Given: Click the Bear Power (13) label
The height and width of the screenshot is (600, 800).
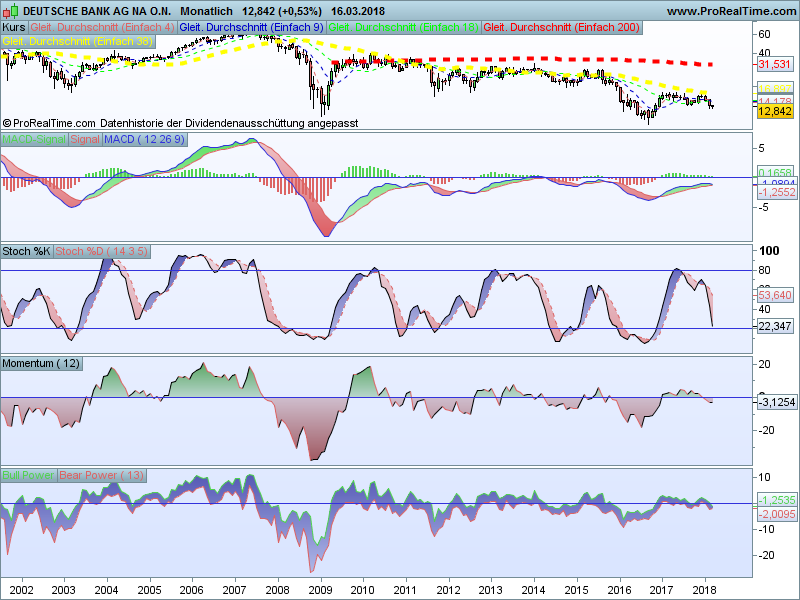Looking at the screenshot, I should point(102,475).
